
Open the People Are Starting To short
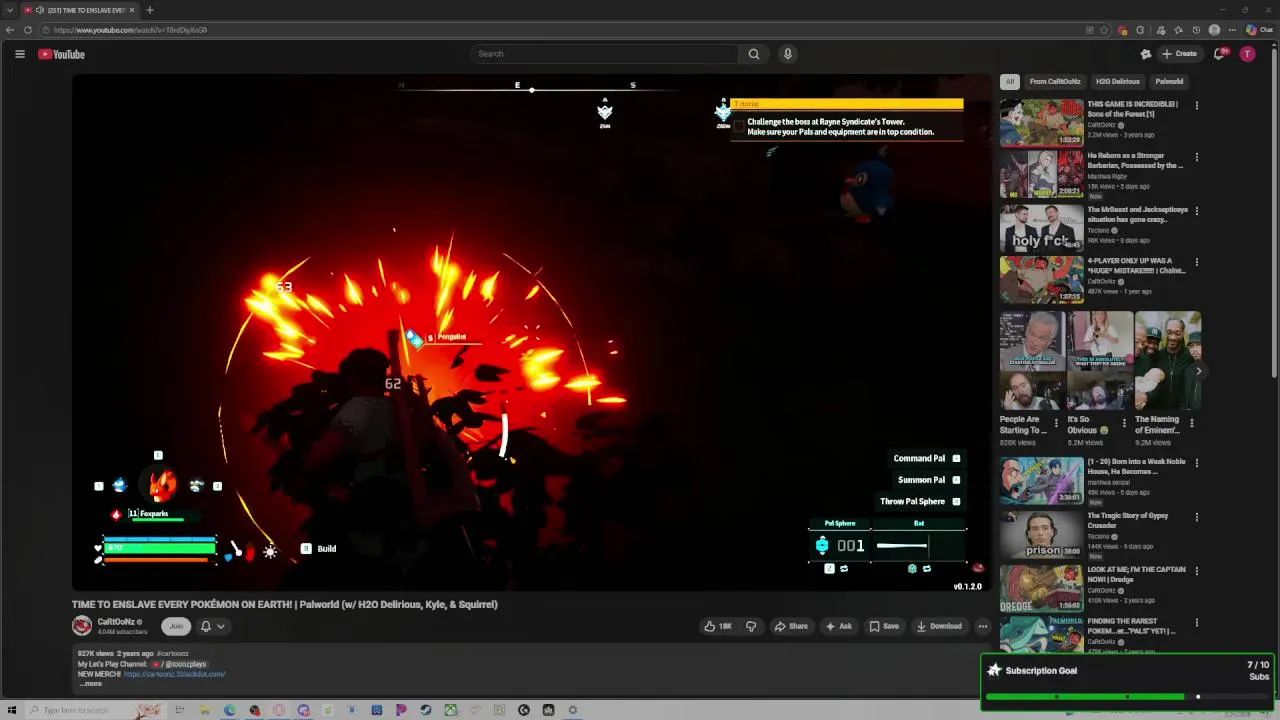coord(1032,361)
